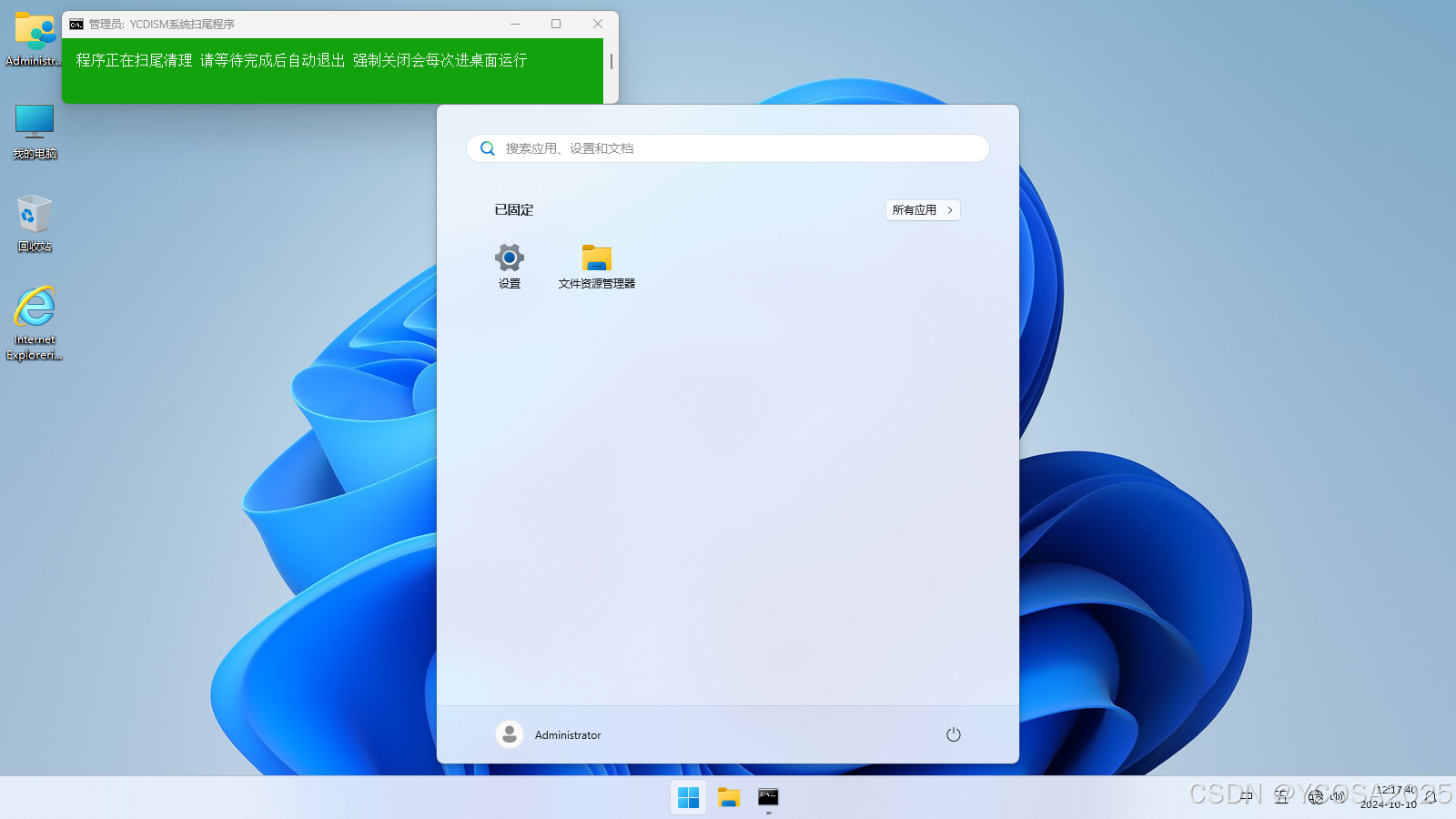Viewport: 1456px width, 819px height.
Task: Switch to the command prompt taskbar icon
Action: click(768, 797)
